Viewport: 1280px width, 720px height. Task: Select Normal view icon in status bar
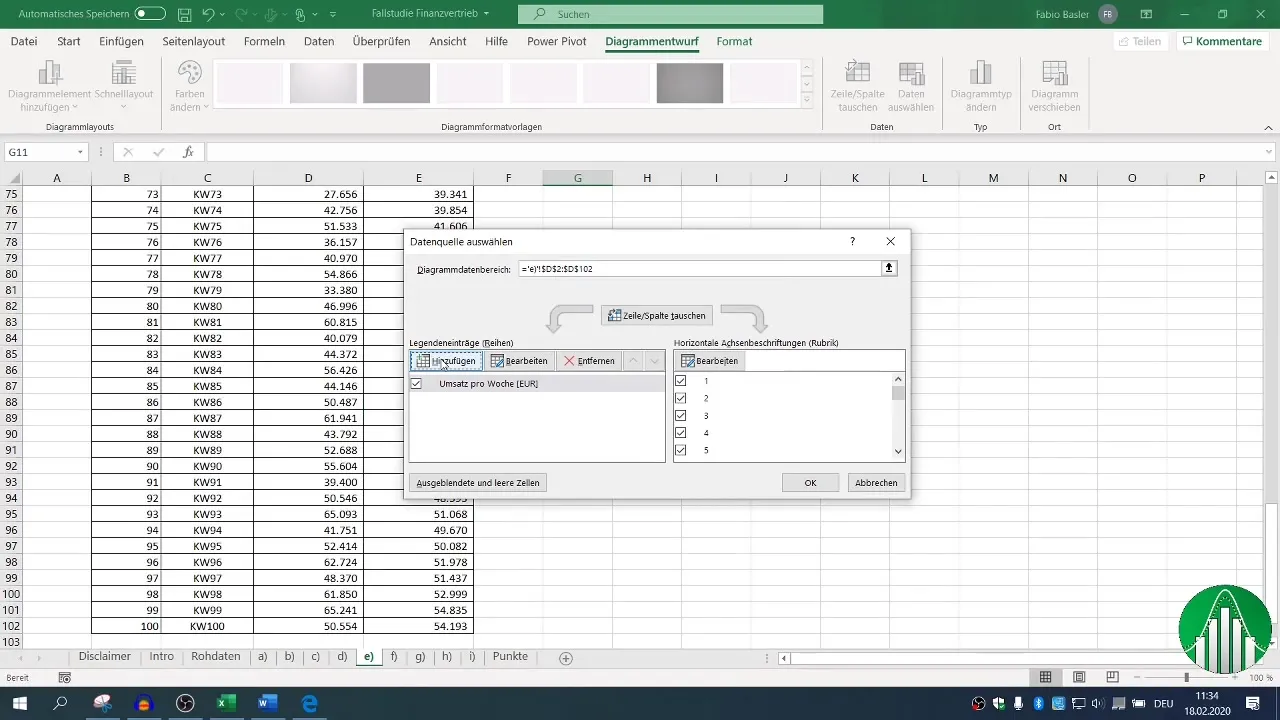click(x=1045, y=677)
